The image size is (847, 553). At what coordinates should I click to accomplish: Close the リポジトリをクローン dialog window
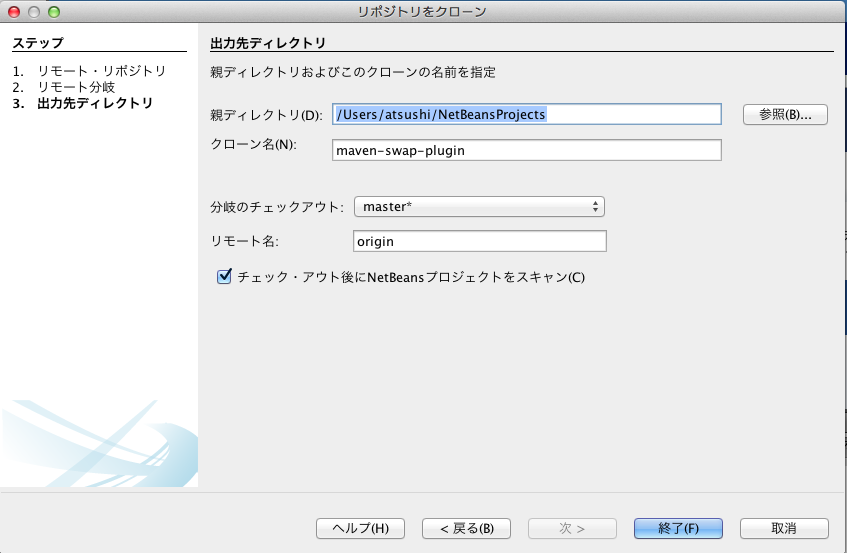[14, 12]
